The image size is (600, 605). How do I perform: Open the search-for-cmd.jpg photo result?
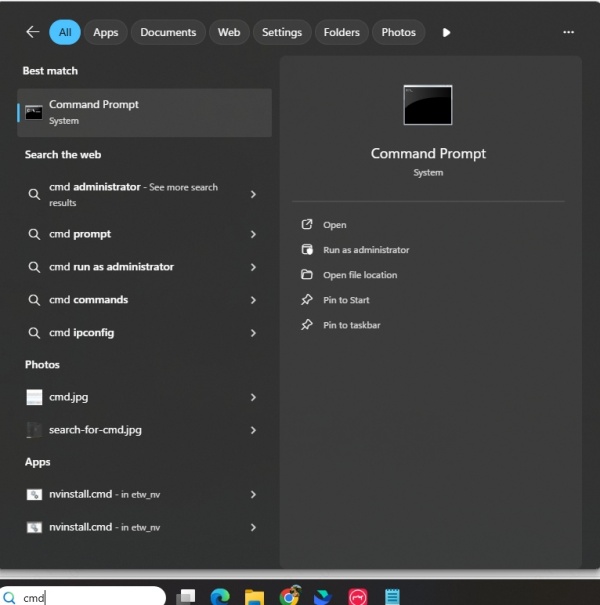(x=95, y=430)
